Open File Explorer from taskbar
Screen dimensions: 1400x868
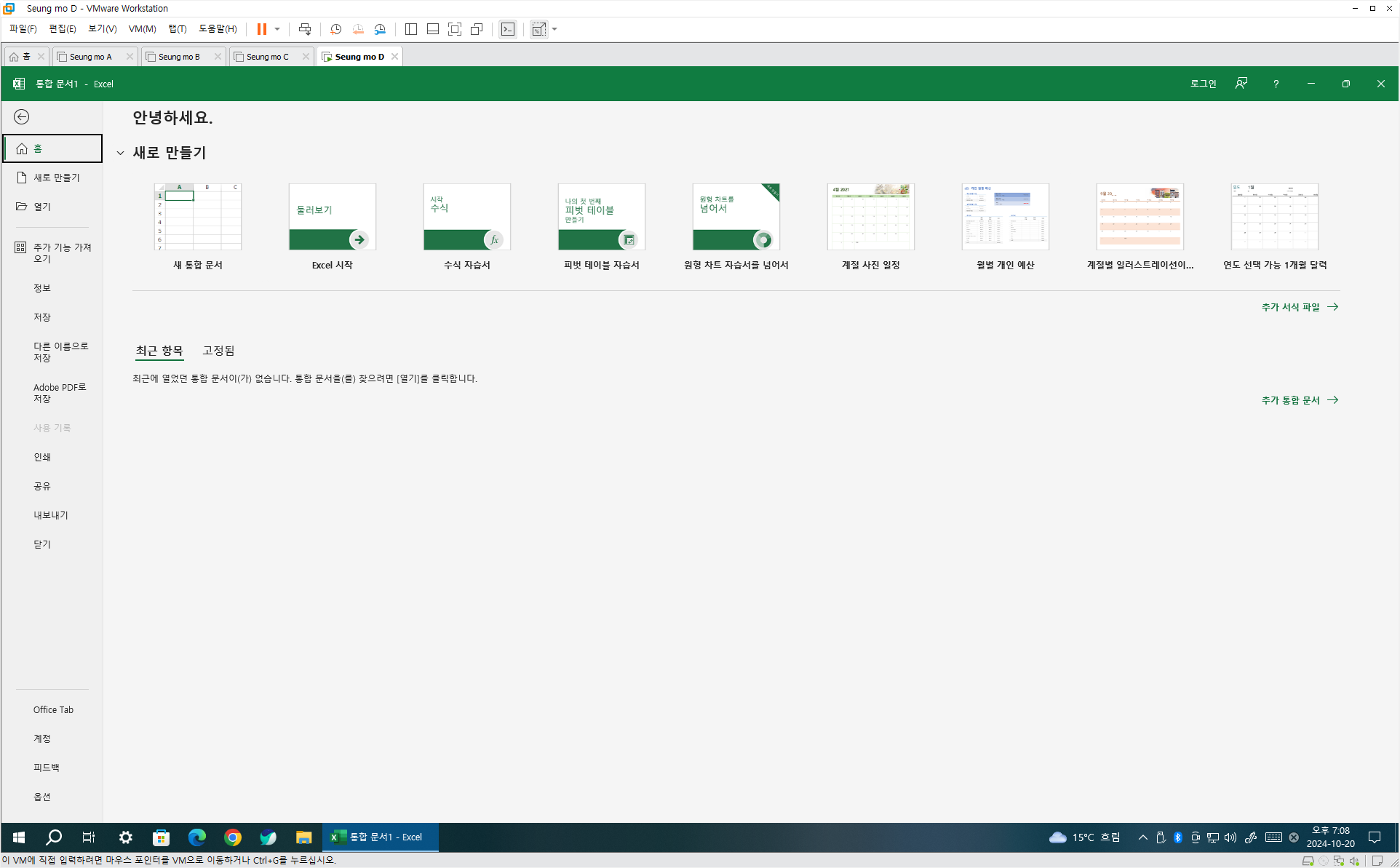pos(303,837)
